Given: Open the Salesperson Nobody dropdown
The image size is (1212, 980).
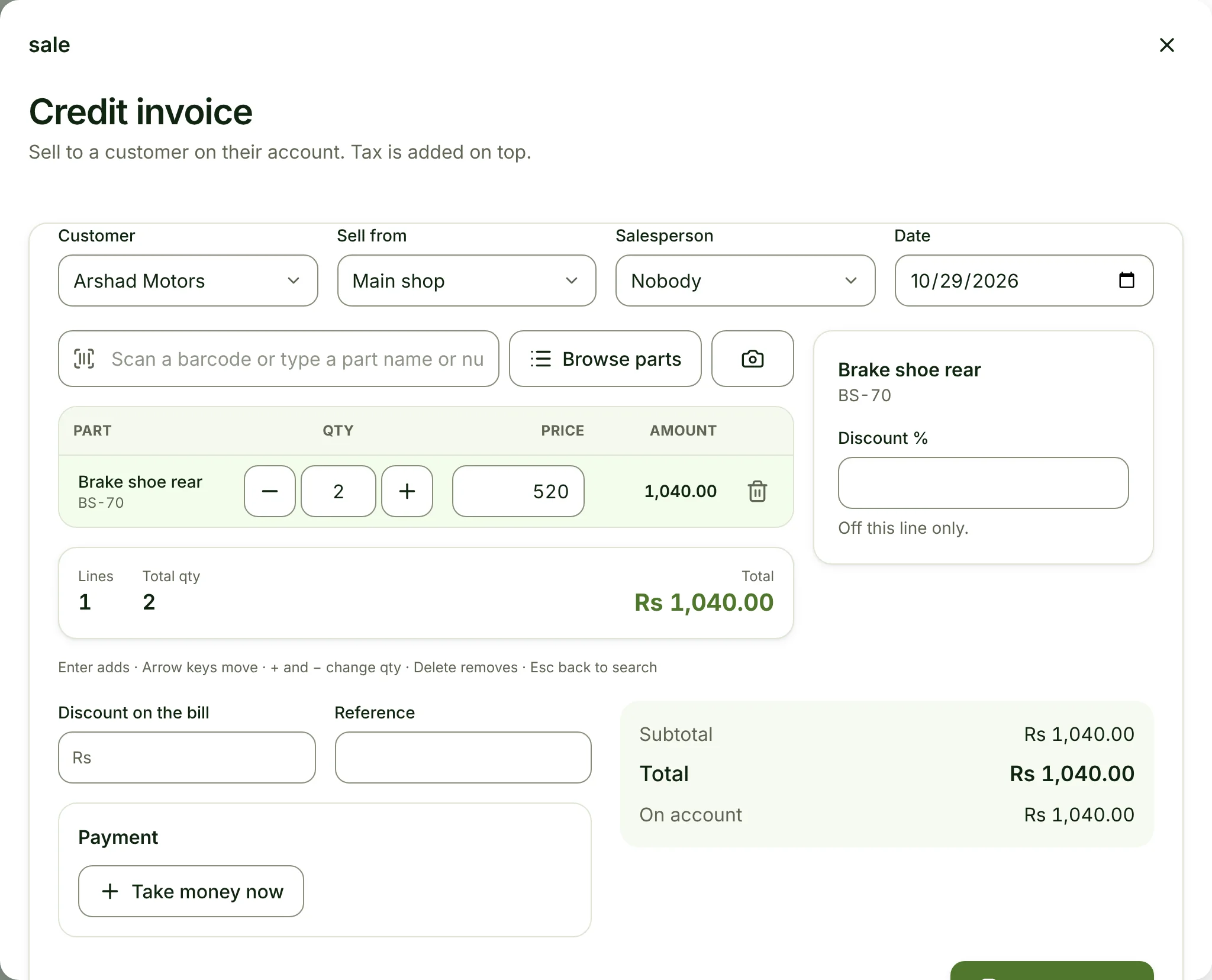Looking at the screenshot, I should point(745,281).
